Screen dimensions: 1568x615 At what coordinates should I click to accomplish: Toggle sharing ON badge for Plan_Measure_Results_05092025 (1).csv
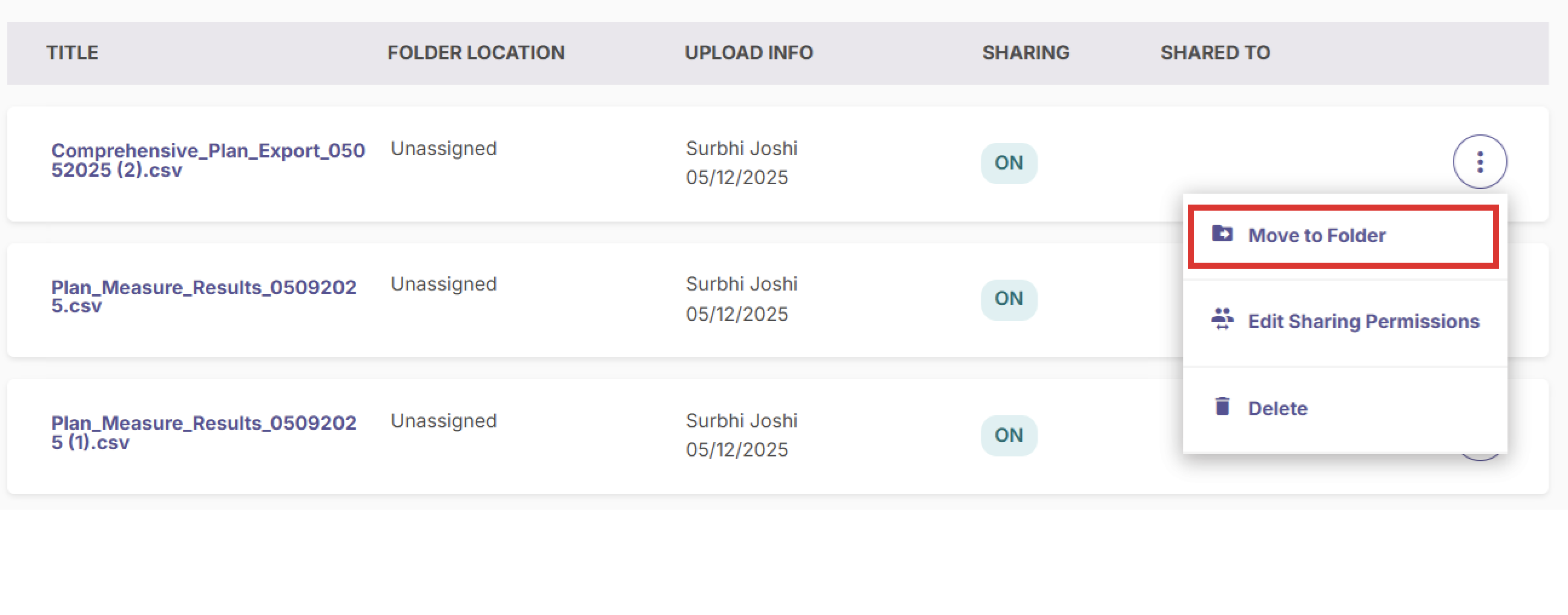click(x=1009, y=435)
